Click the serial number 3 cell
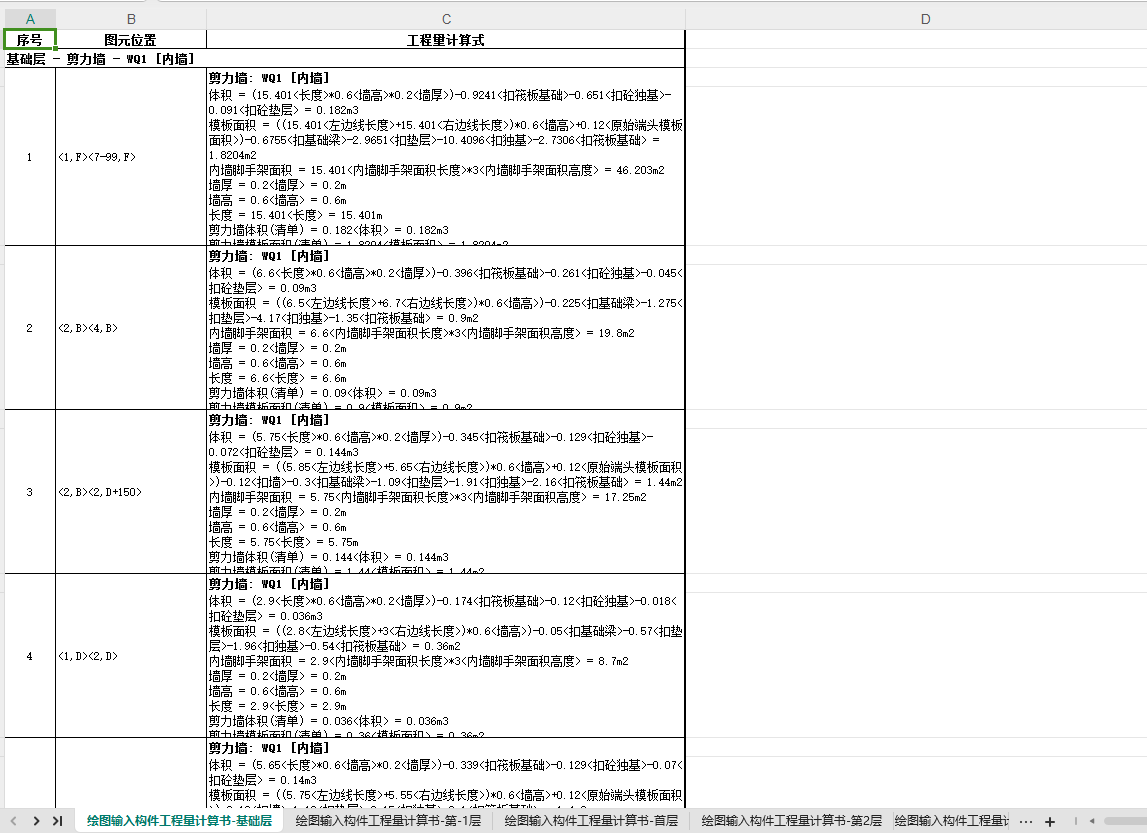The height and width of the screenshot is (833, 1147). tap(30, 492)
